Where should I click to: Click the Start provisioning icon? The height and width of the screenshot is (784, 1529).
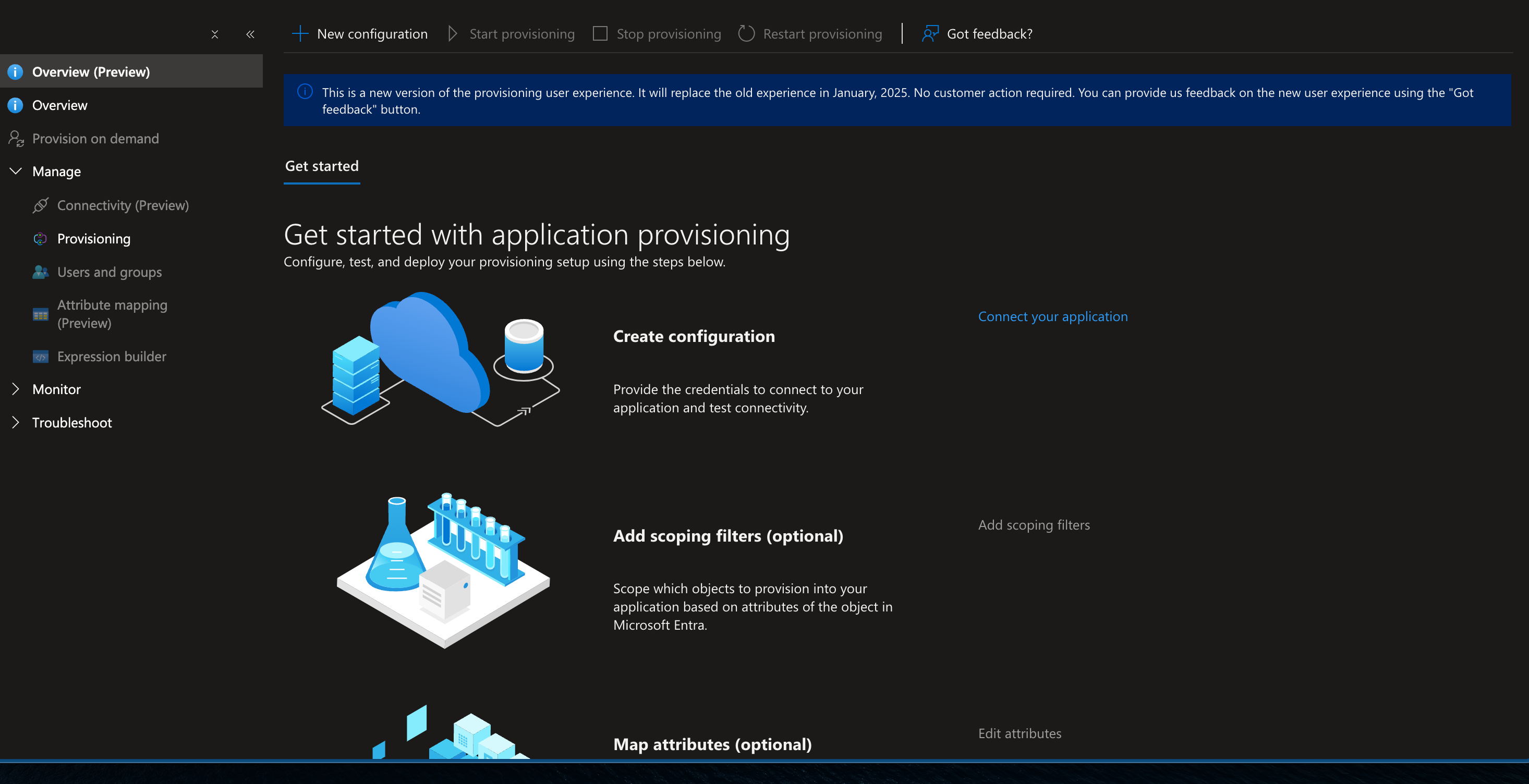[452, 34]
